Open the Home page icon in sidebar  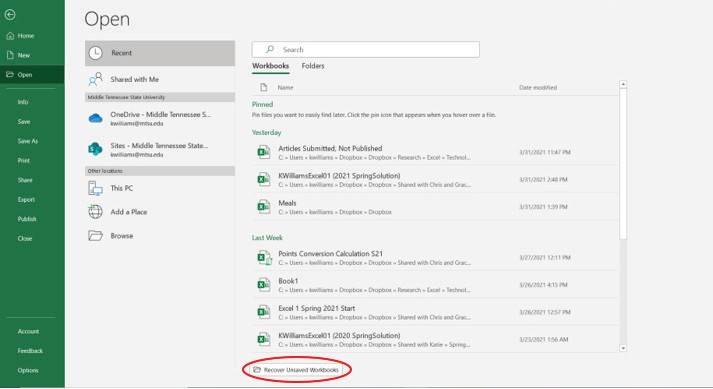click(x=10, y=35)
